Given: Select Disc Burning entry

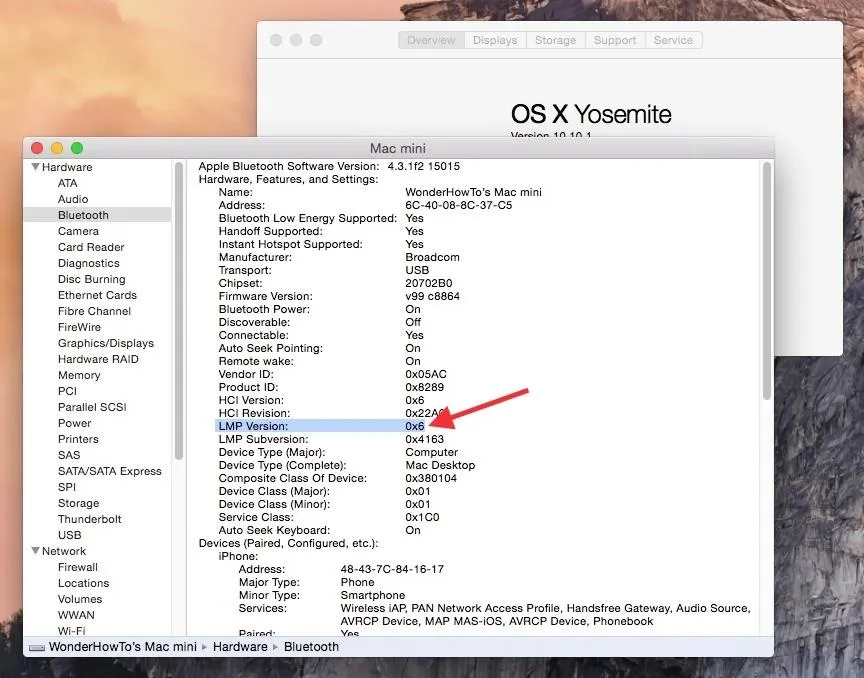Looking at the screenshot, I should pyautogui.click(x=91, y=279).
